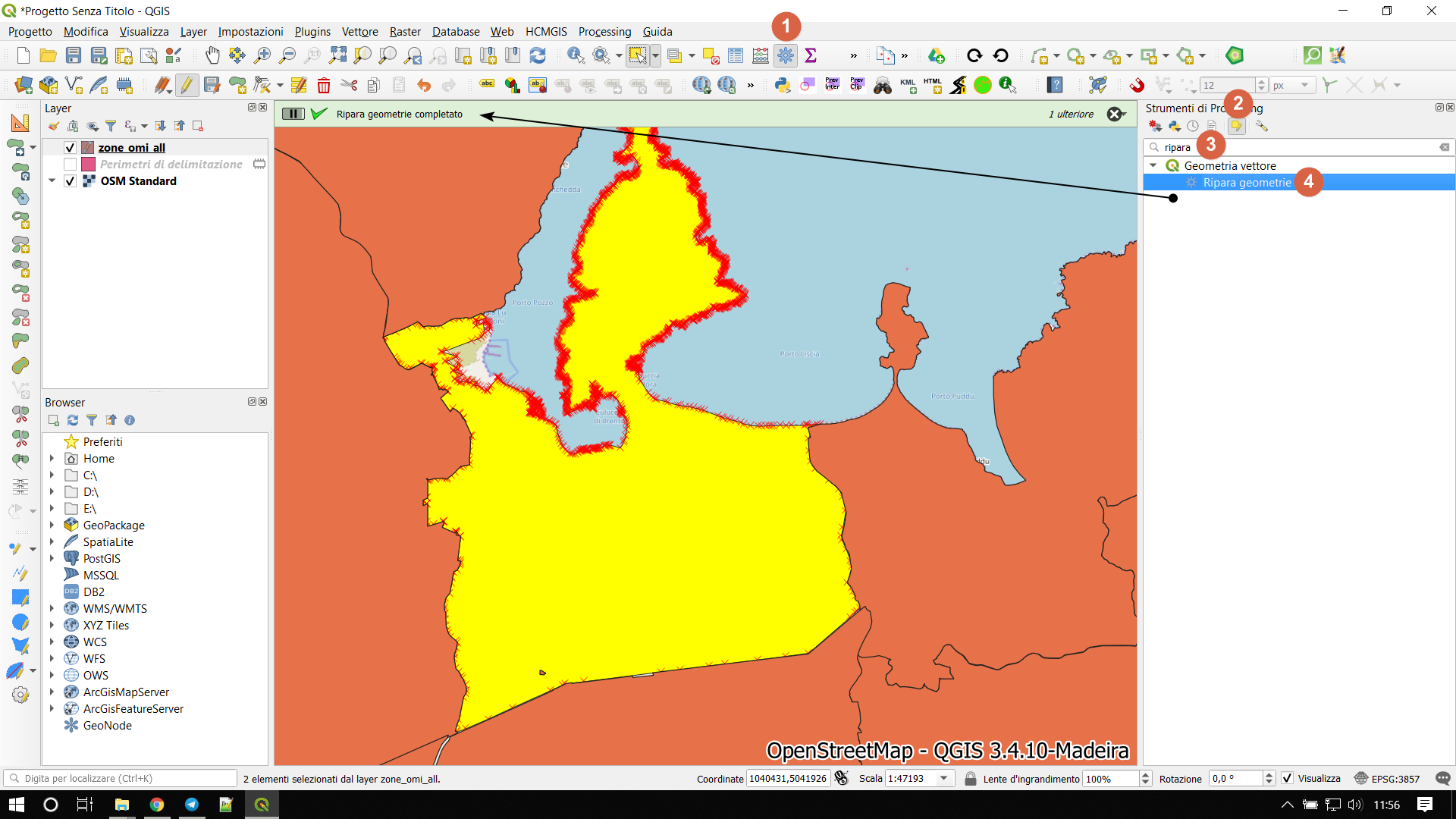Expand the PostGIS browser node
The image size is (1456, 819).
[52, 559]
